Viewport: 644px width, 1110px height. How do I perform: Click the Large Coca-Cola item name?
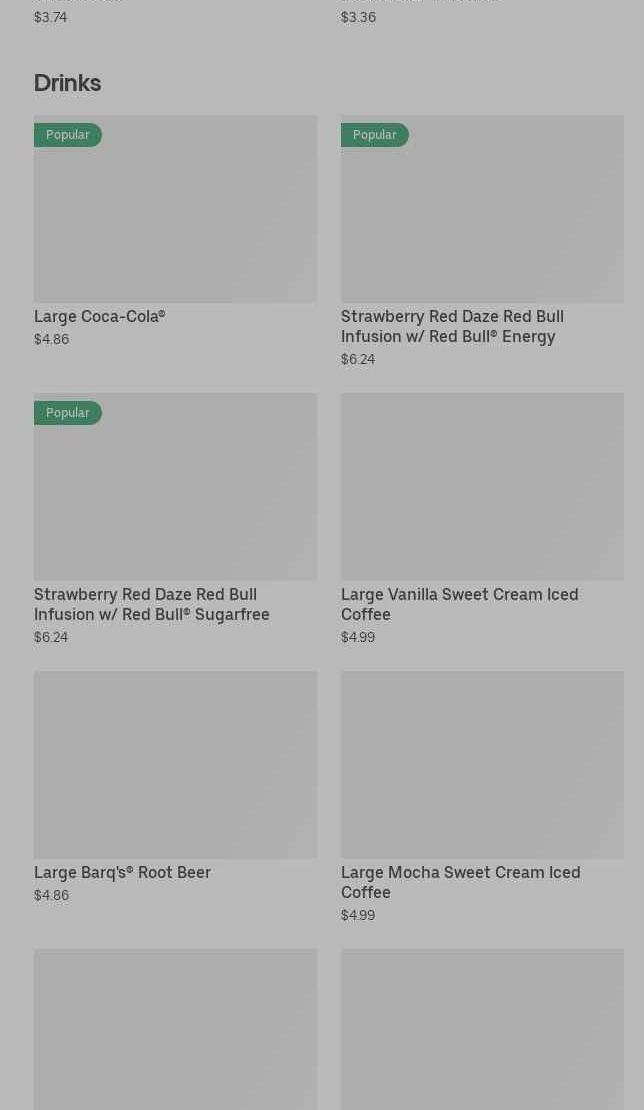pyautogui.click(x=100, y=316)
